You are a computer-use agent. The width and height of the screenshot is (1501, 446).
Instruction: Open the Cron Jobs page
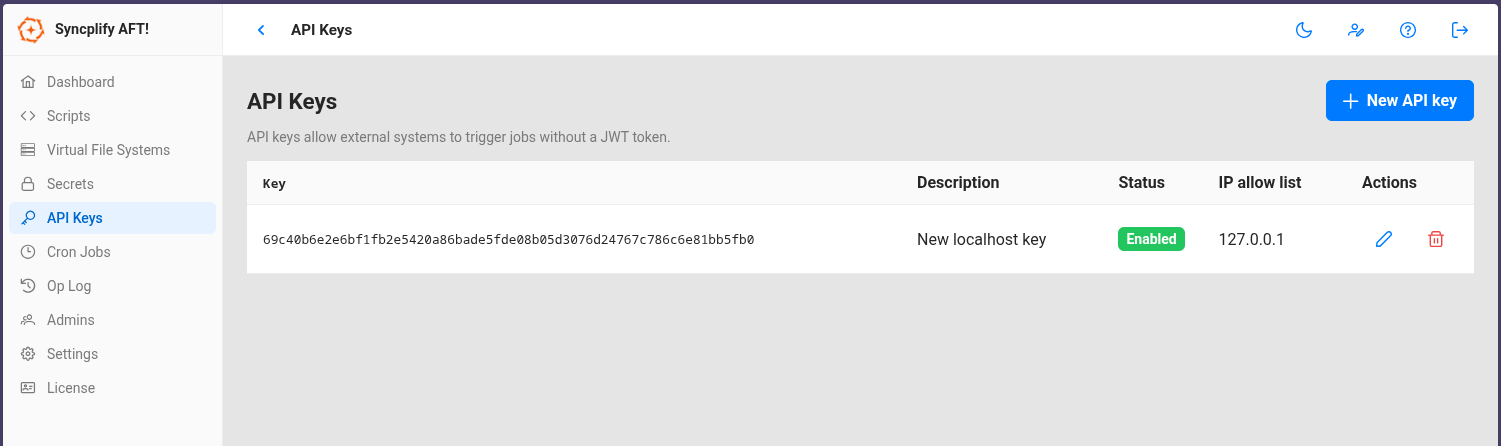pyautogui.click(x=78, y=252)
